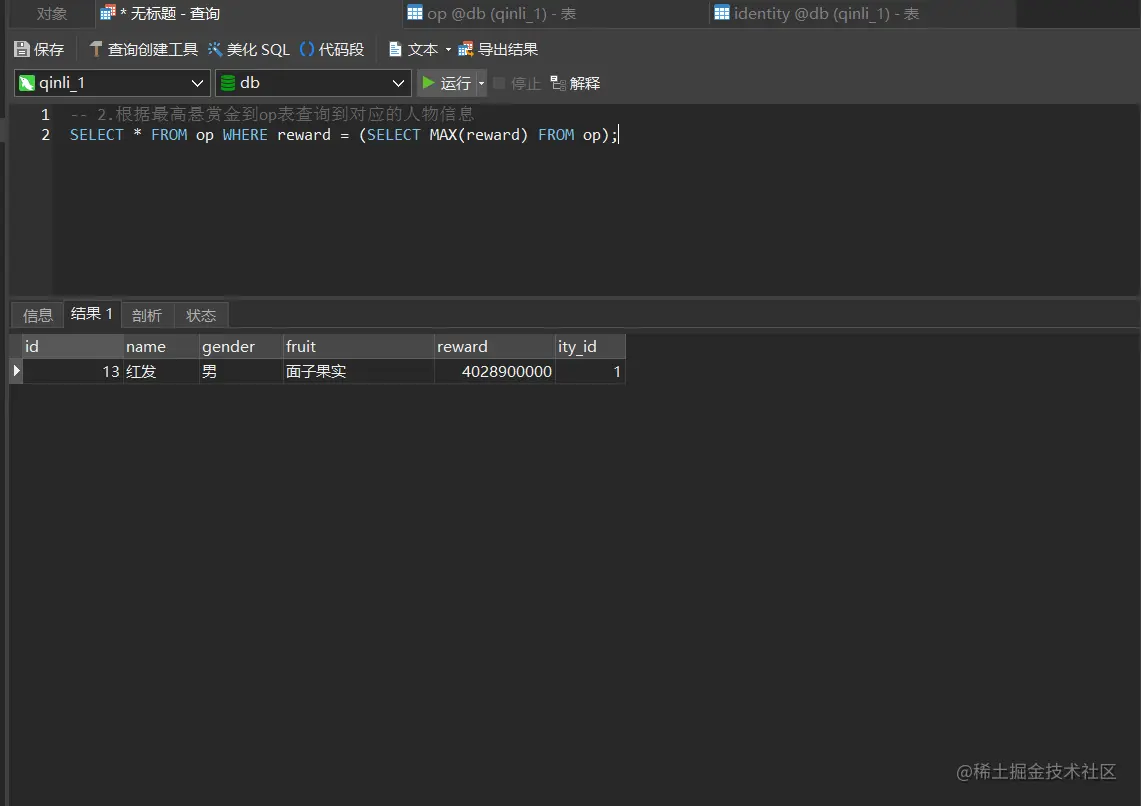Click the connection icon beside qinli_1
The image size is (1141, 806).
27,83
